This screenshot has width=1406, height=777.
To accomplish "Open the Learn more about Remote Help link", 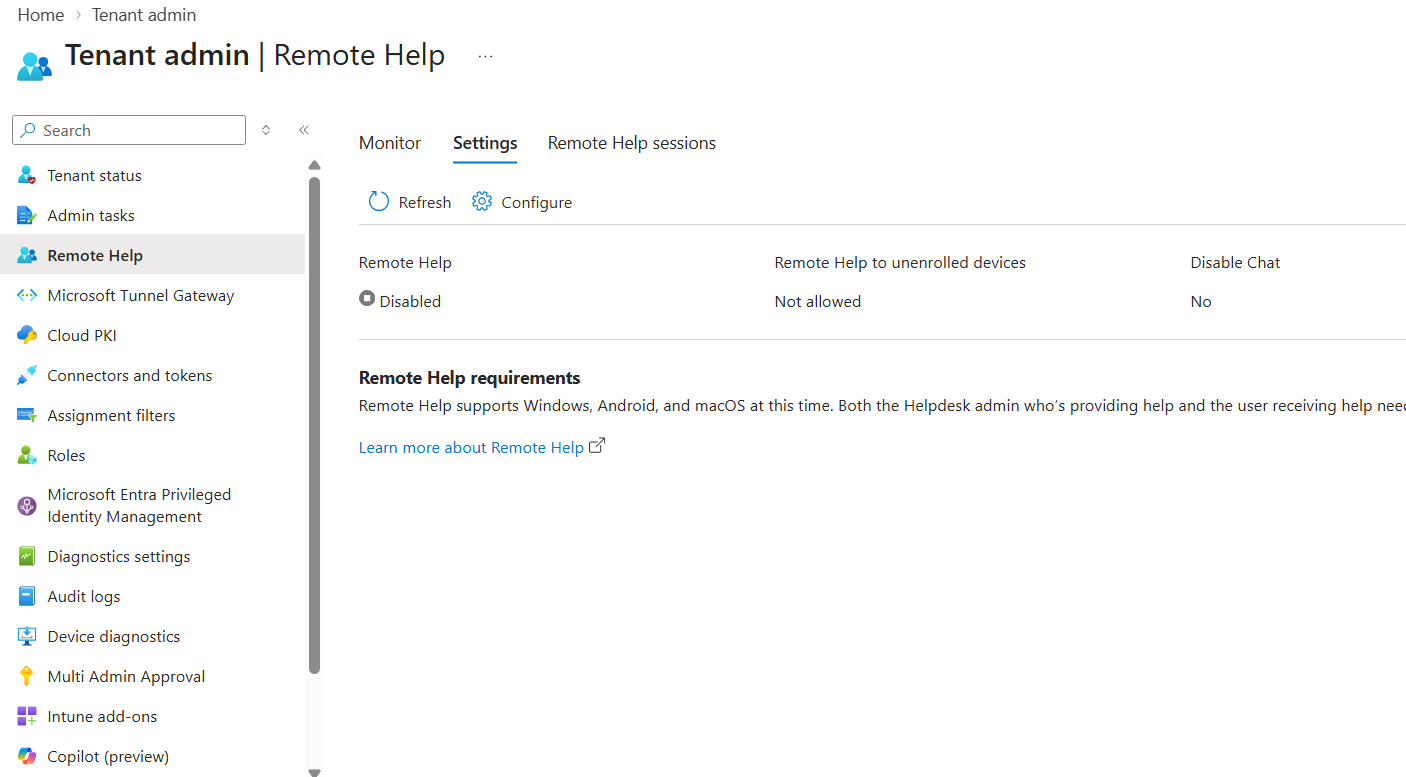I will (471, 447).
